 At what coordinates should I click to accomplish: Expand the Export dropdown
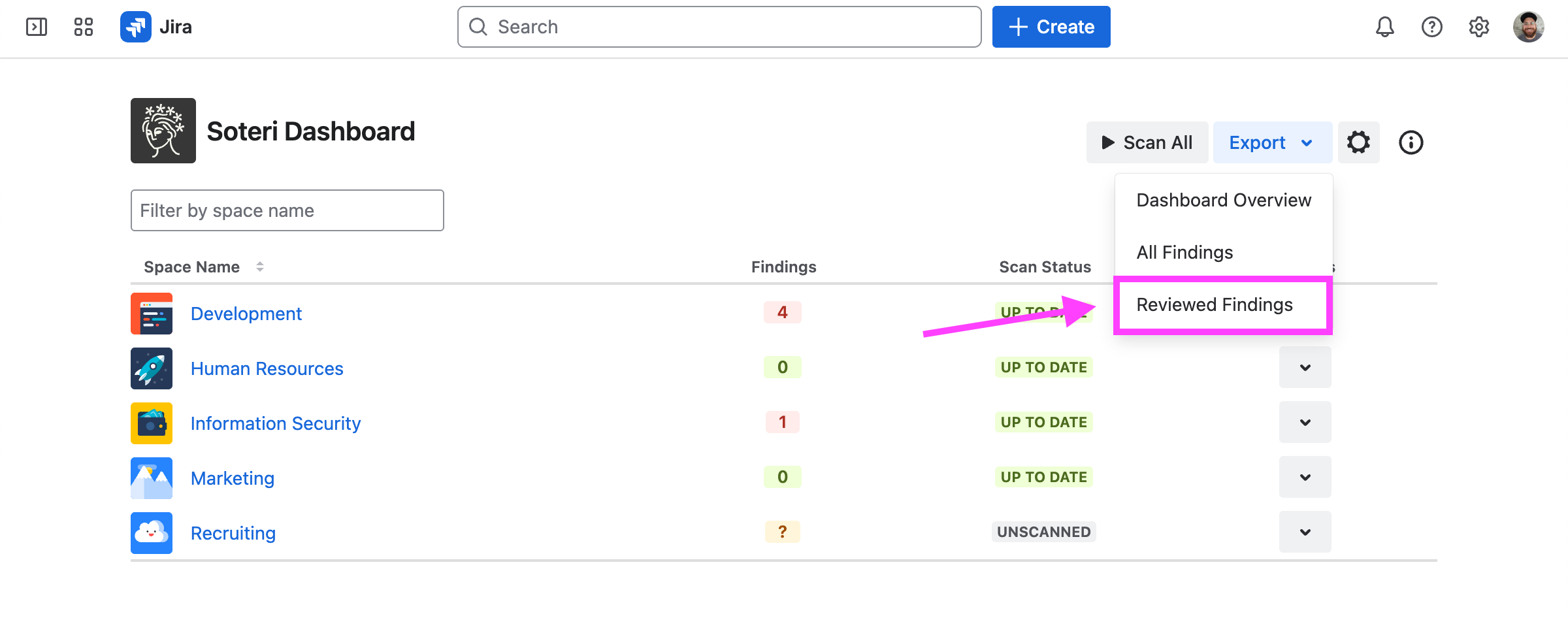pos(1271,142)
